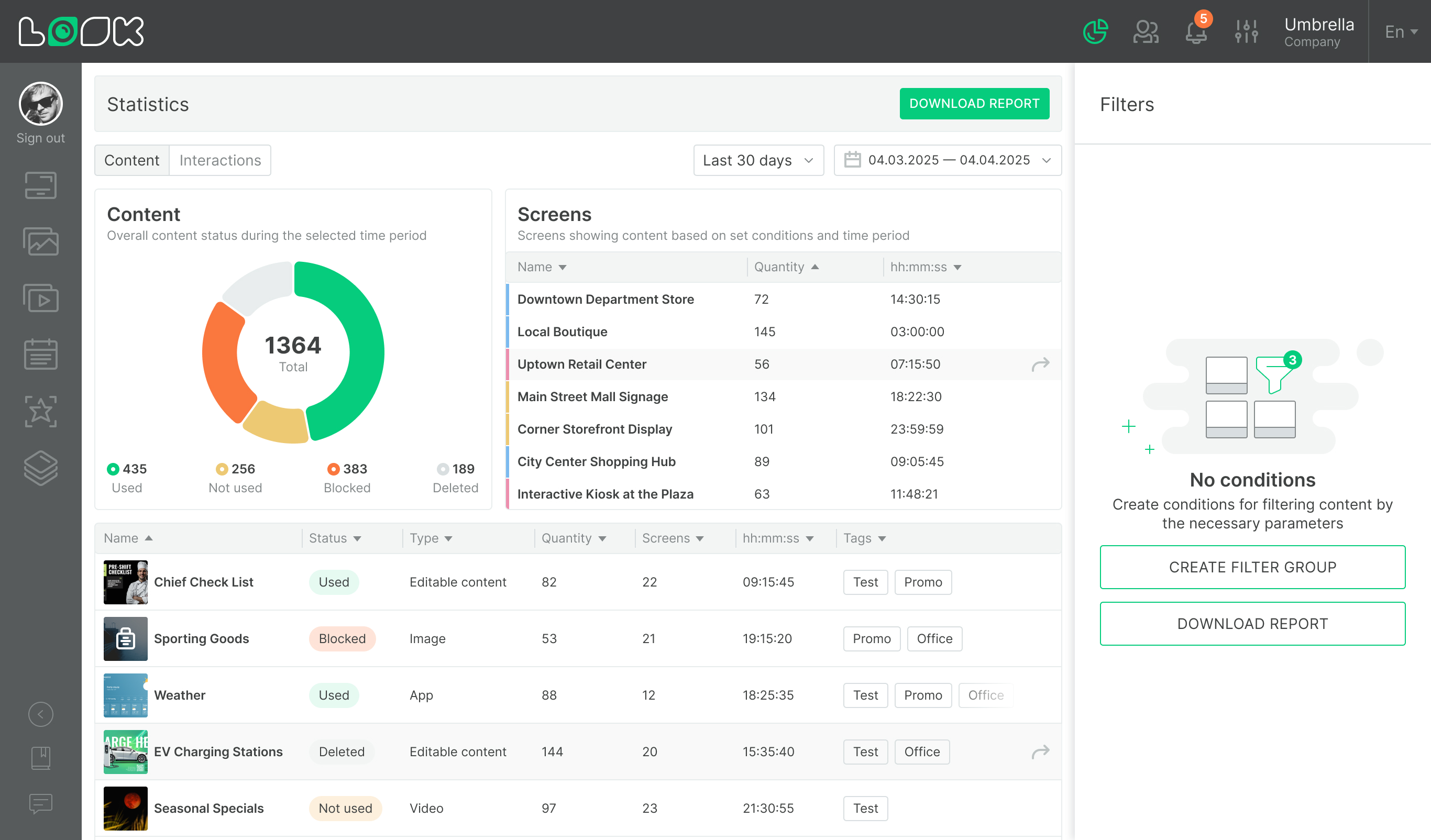Open the layers icon in sidebar
Viewport: 1431px width, 840px height.
point(40,468)
